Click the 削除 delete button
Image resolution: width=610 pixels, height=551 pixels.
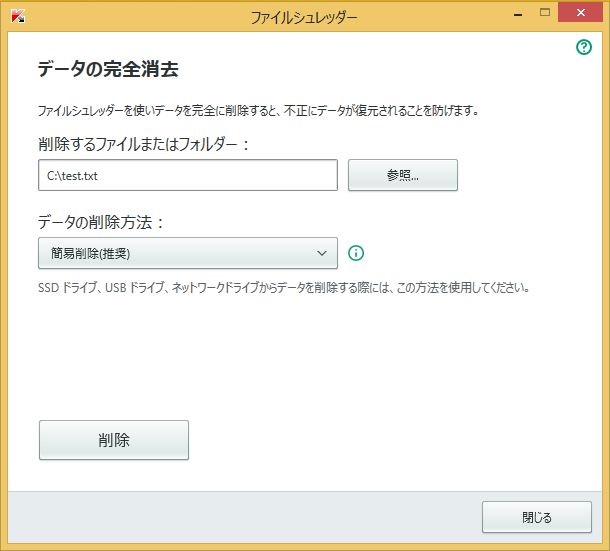(114, 440)
